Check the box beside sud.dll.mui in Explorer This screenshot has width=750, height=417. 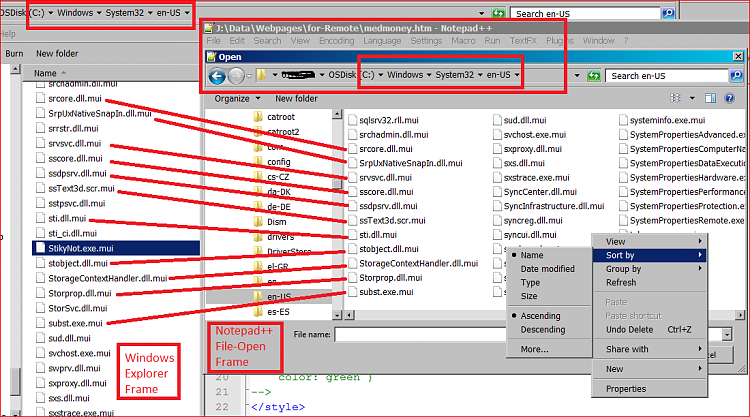coord(41,338)
